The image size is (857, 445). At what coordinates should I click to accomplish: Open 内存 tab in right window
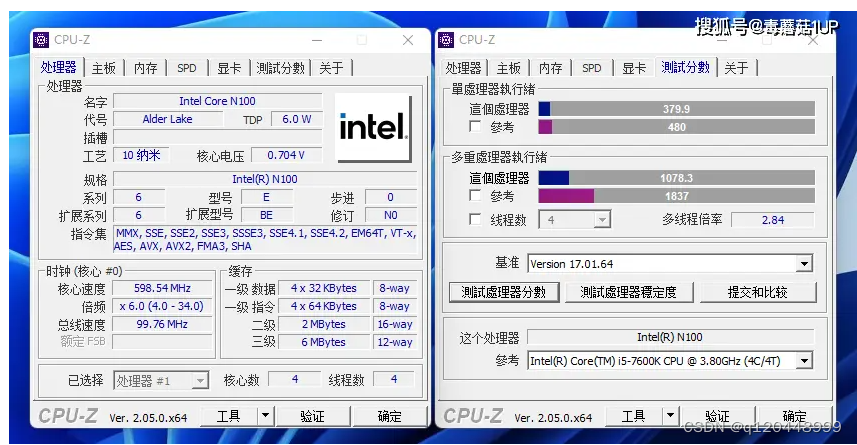click(550, 68)
